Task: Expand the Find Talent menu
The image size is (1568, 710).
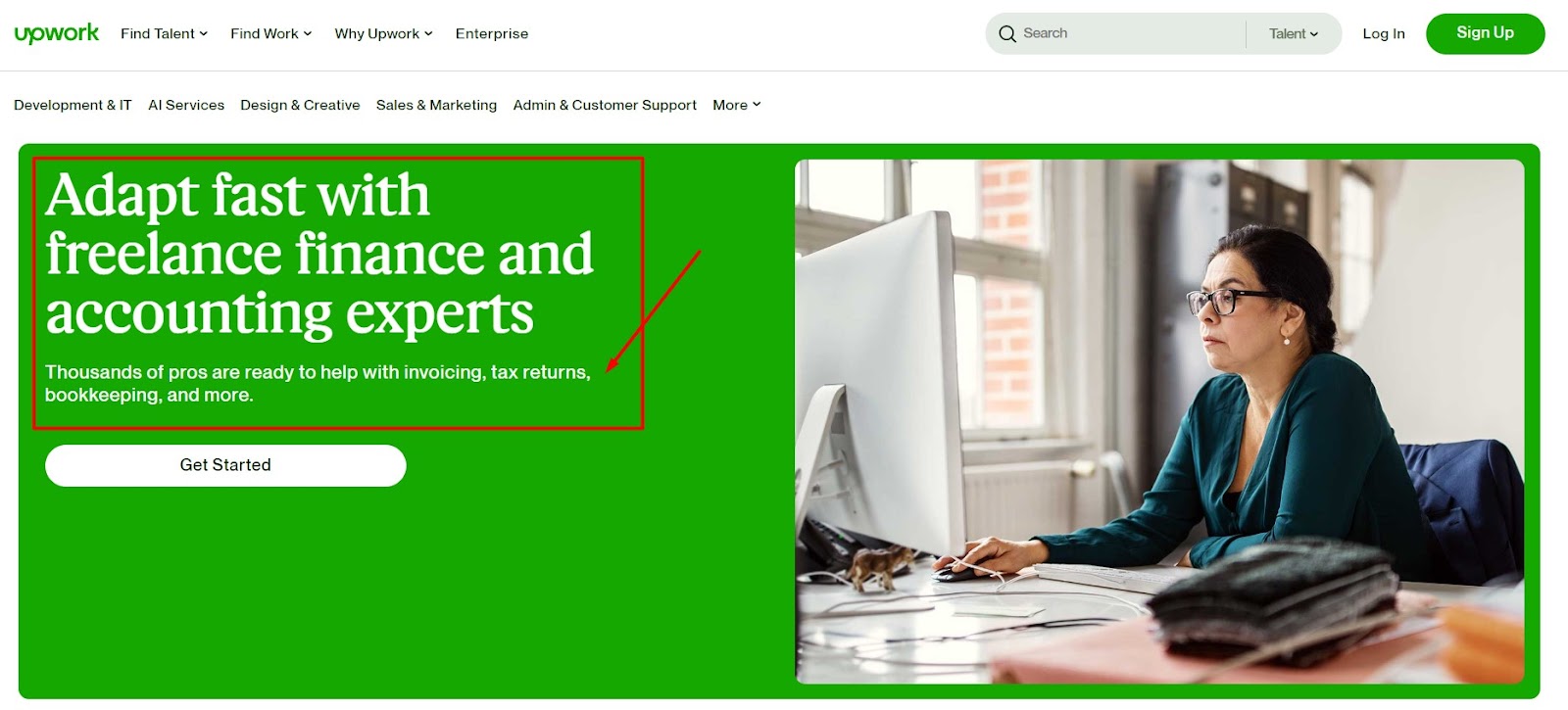Action: pos(164,33)
